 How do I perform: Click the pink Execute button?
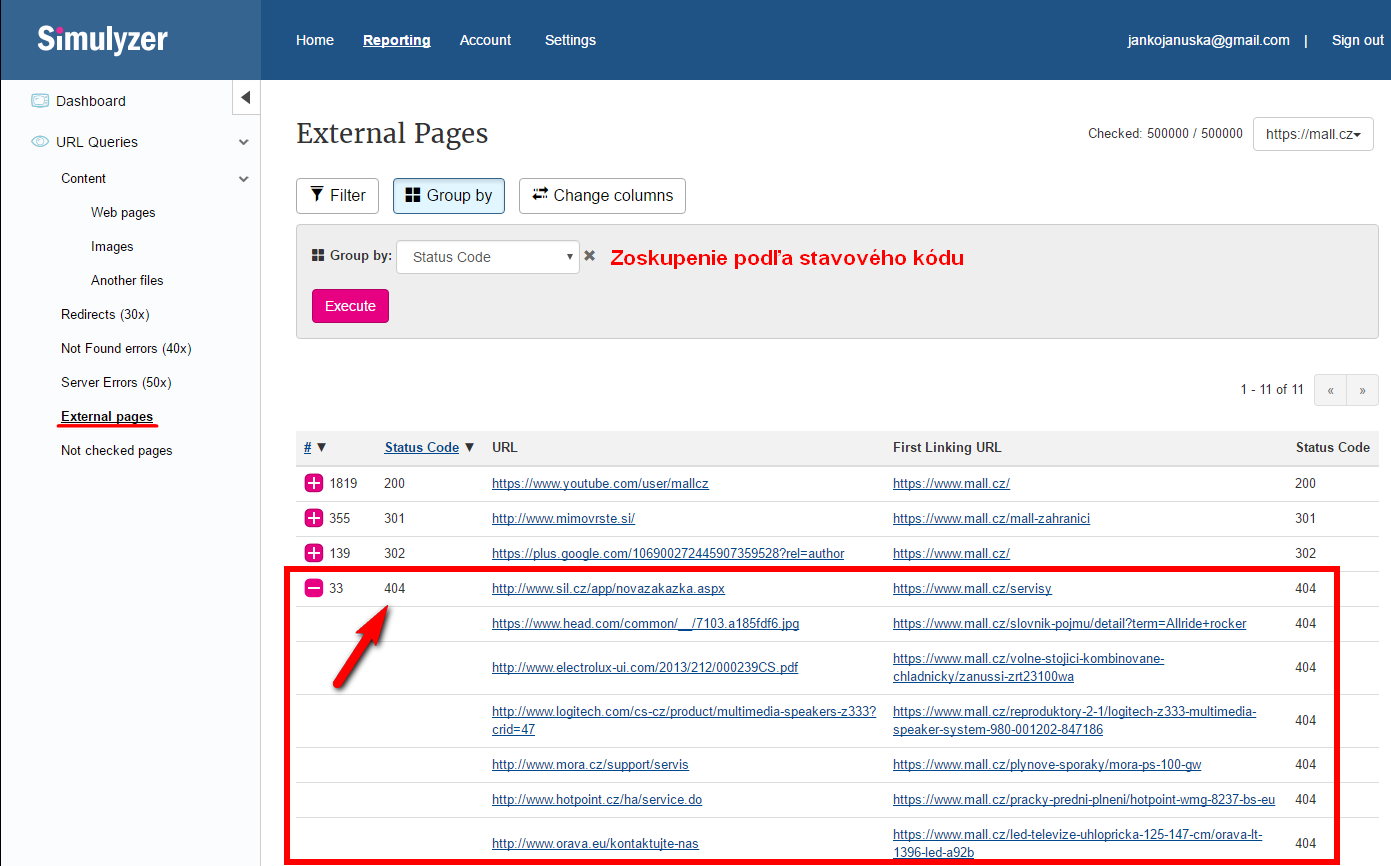[350, 306]
